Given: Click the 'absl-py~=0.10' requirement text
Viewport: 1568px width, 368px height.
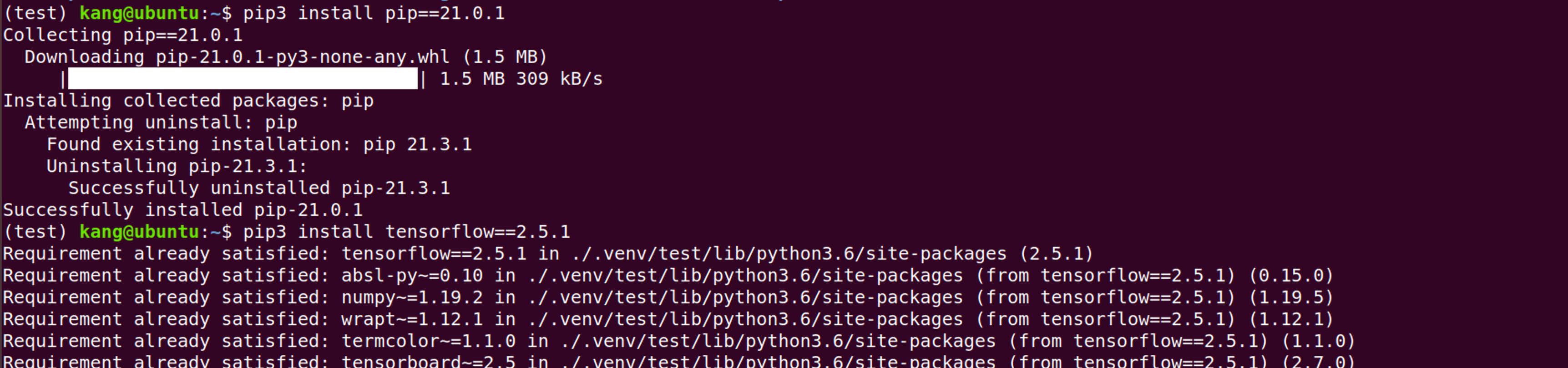Looking at the screenshot, I should click(x=411, y=276).
